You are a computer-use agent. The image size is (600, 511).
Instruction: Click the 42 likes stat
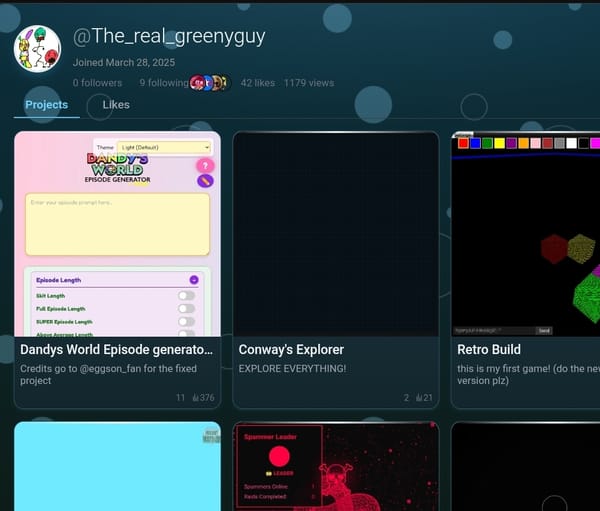click(x=258, y=83)
